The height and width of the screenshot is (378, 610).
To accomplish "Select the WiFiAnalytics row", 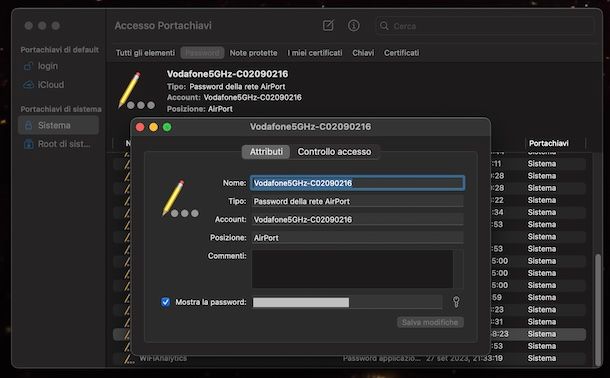I will click(x=349, y=358).
